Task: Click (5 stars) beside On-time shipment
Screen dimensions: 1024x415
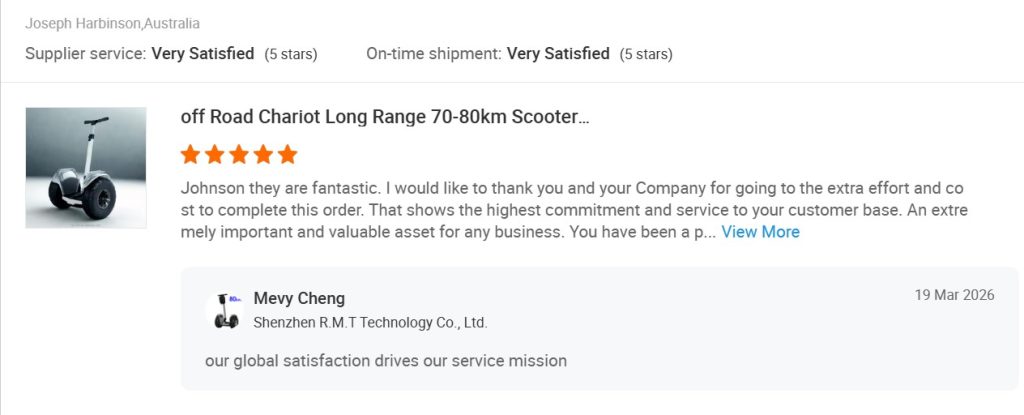Action: [646, 54]
